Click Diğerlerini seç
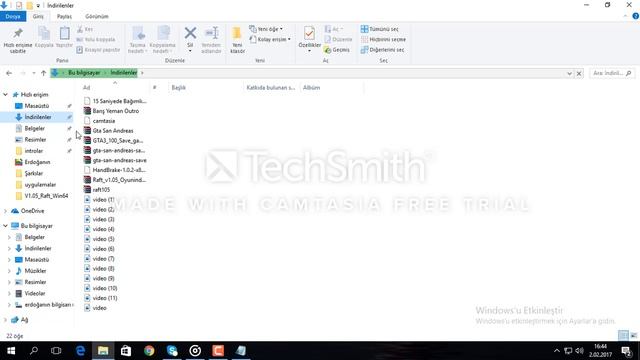The image size is (640, 360). pos(382,50)
